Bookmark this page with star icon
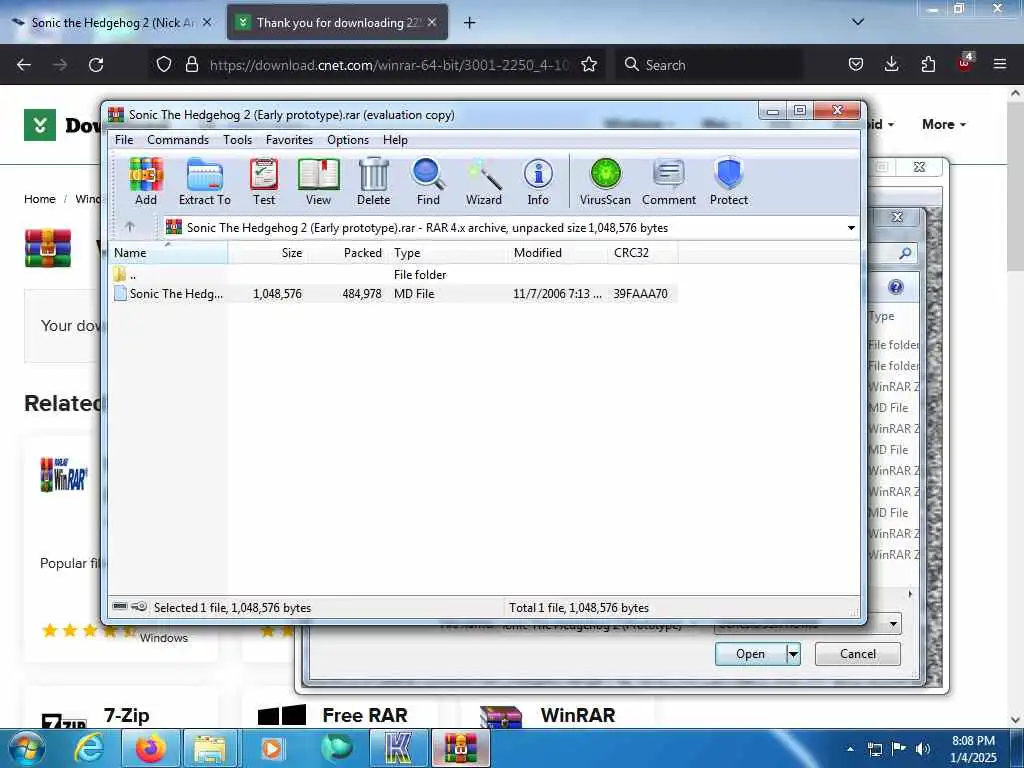 pos(589,65)
